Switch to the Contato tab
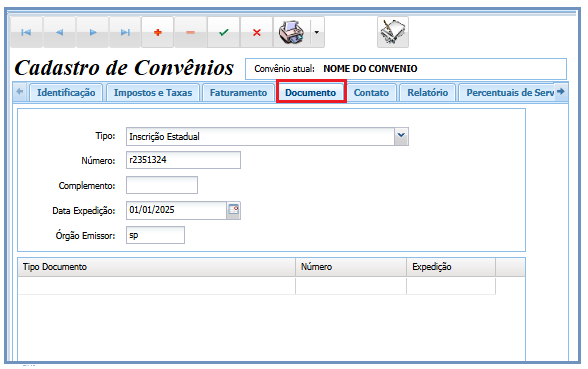The image size is (588, 369). point(371,93)
